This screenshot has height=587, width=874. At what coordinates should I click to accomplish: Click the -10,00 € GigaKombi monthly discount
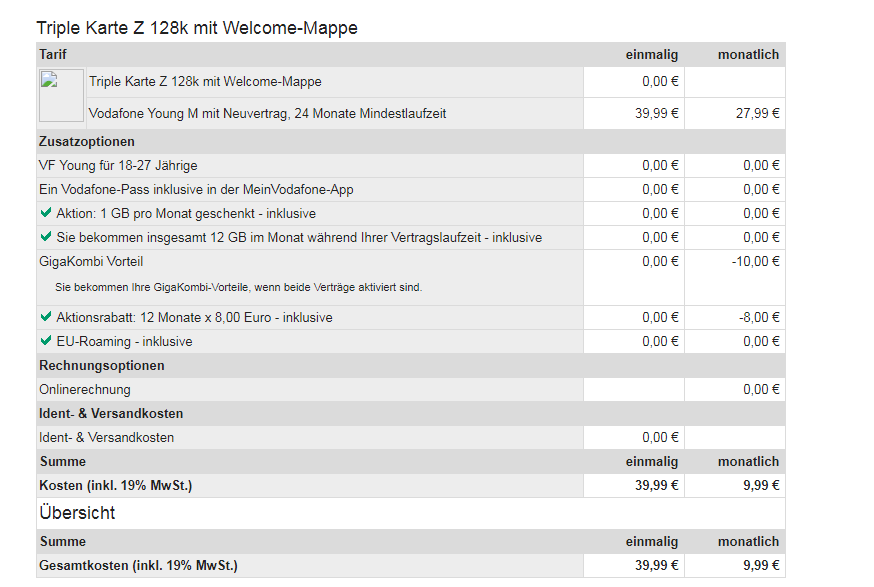click(755, 261)
